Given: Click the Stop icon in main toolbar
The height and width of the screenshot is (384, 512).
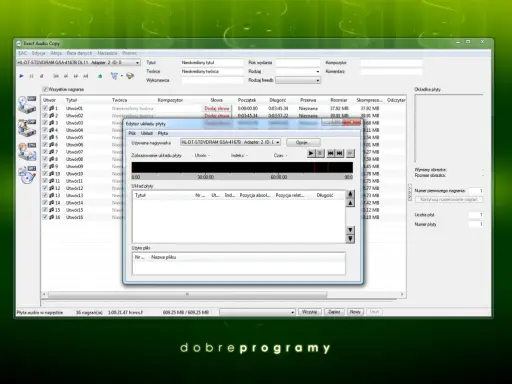Looking at the screenshot, I should [x=41, y=76].
